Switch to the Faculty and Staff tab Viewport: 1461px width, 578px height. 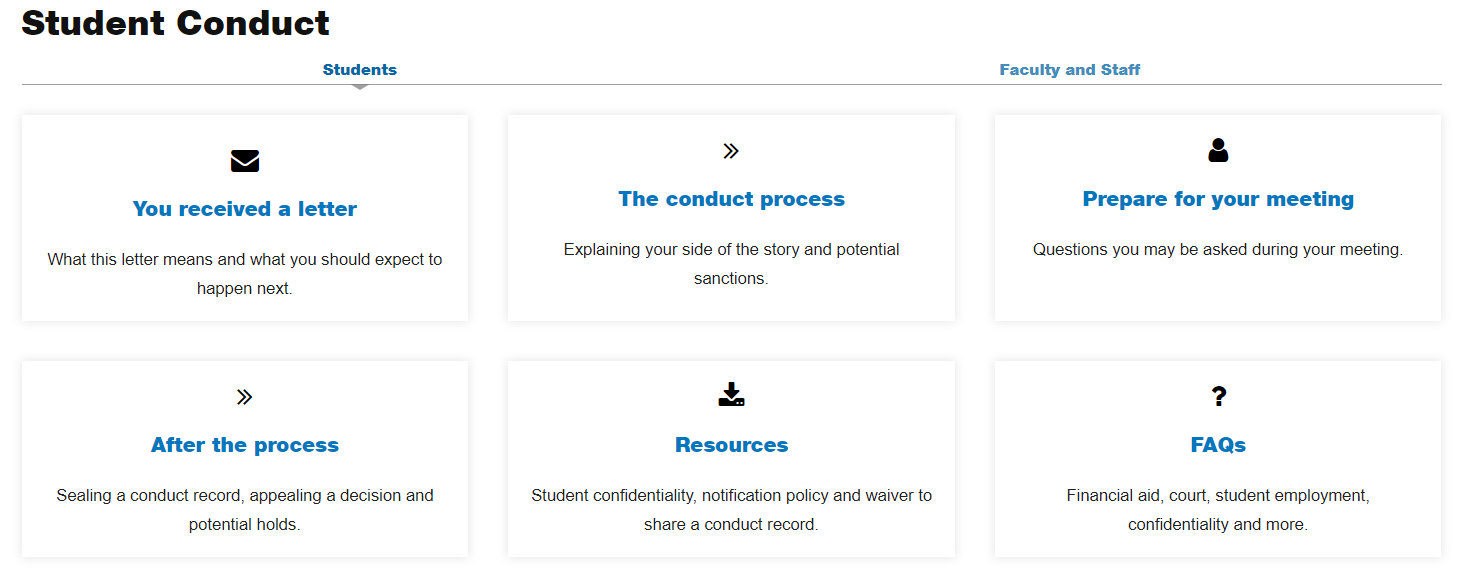pos(1069,70)
